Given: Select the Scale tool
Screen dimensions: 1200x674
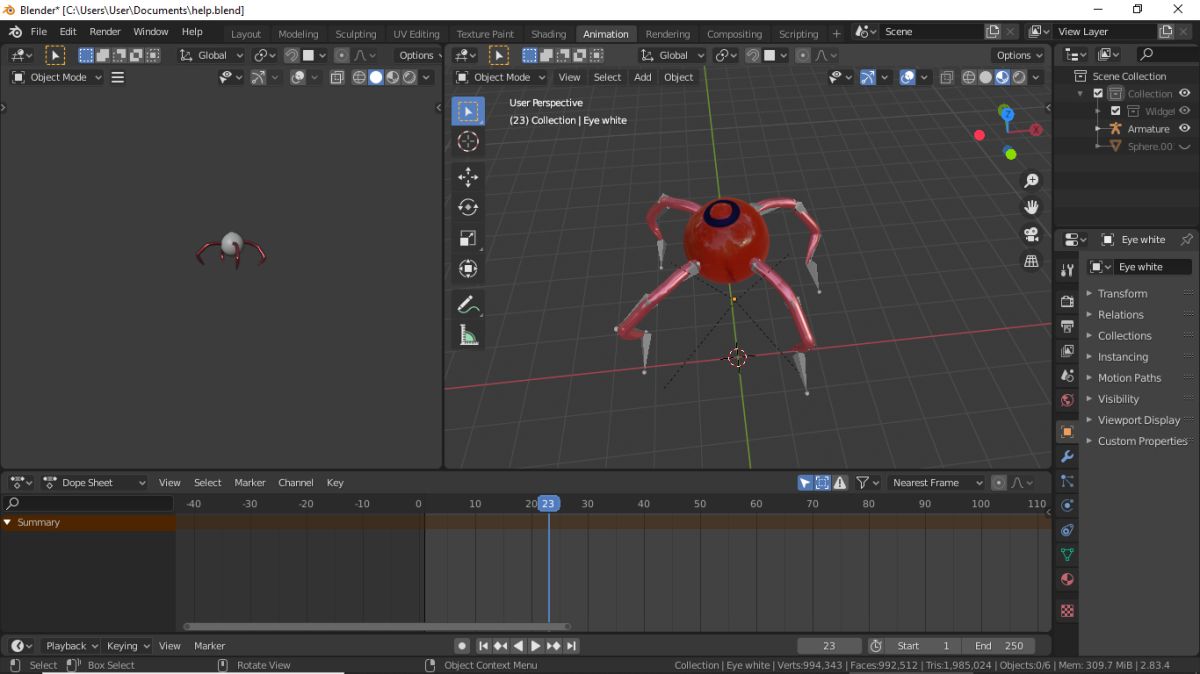Looking at the screenshot, I should pyautogui.click(x=467, y=238).
